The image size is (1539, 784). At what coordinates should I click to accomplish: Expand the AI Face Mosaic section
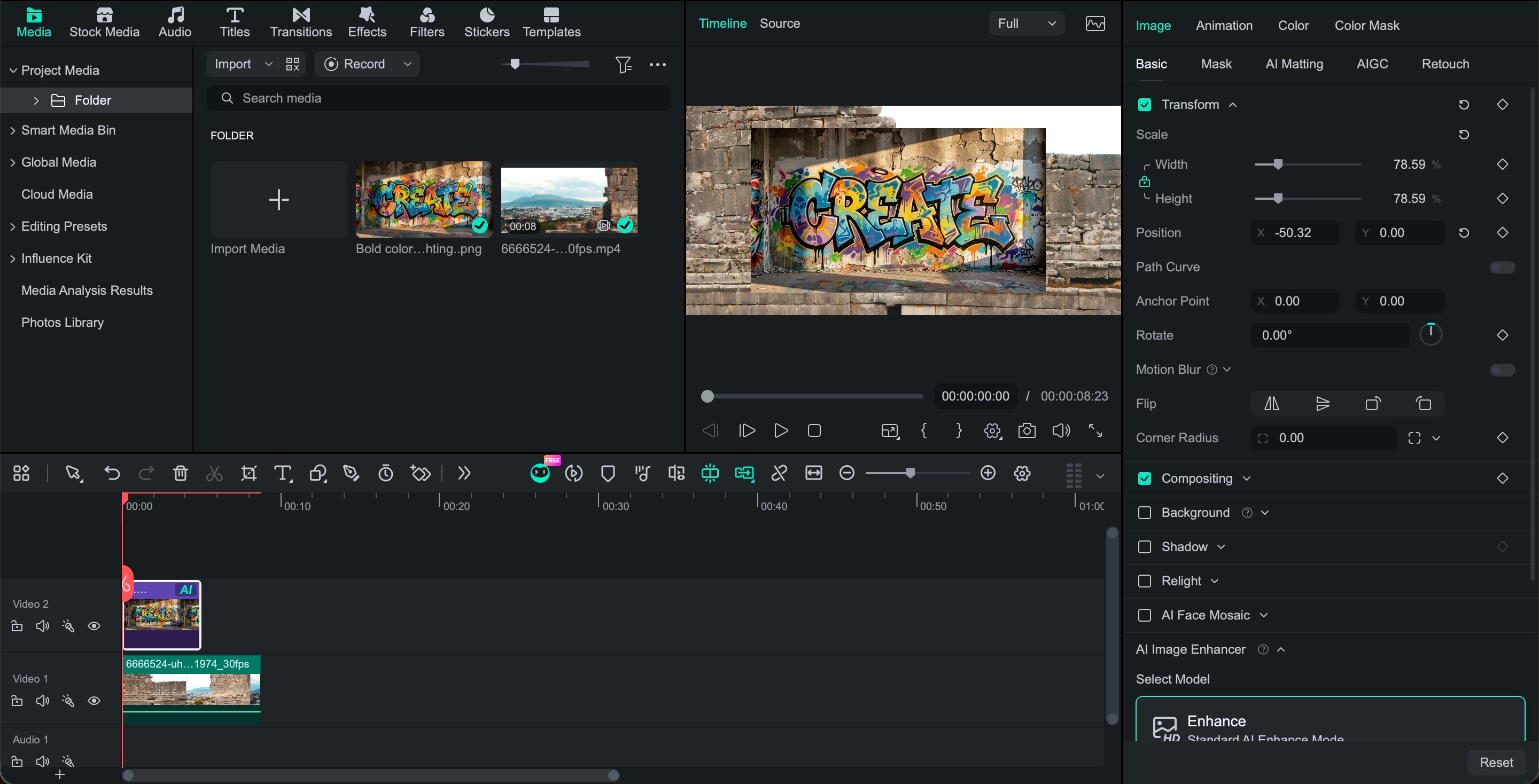tap(1263, 615)
